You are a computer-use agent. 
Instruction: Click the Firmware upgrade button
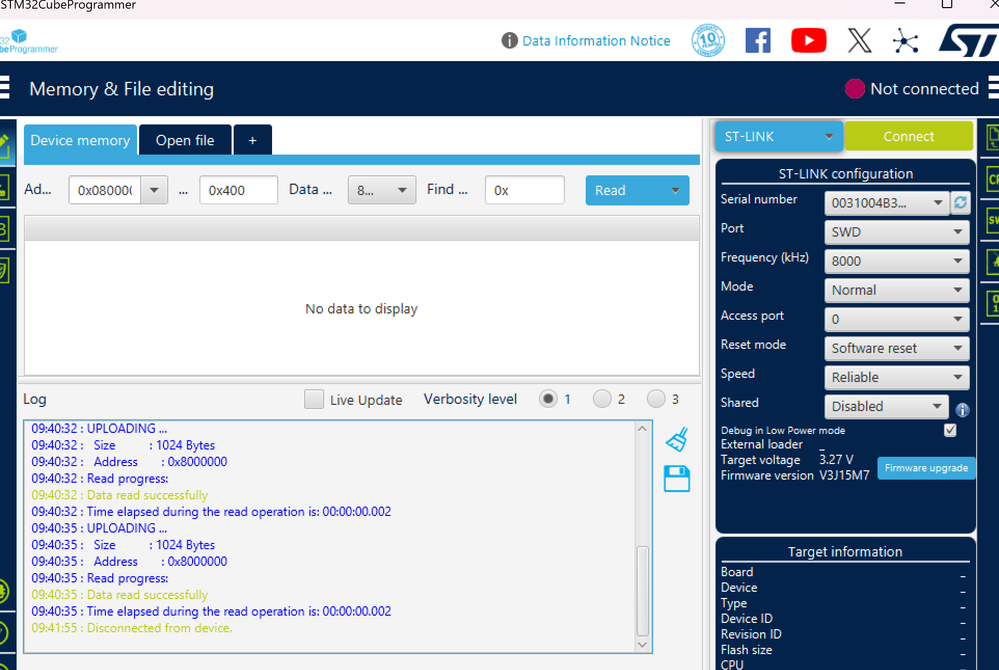(926, 468)
